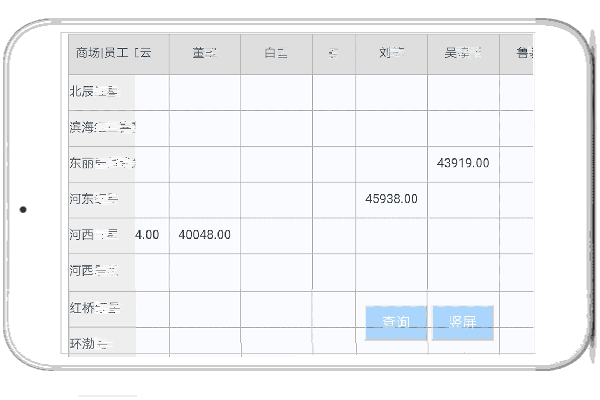Select the 董 column header
The image size is (600, 400).
[204, 54]
